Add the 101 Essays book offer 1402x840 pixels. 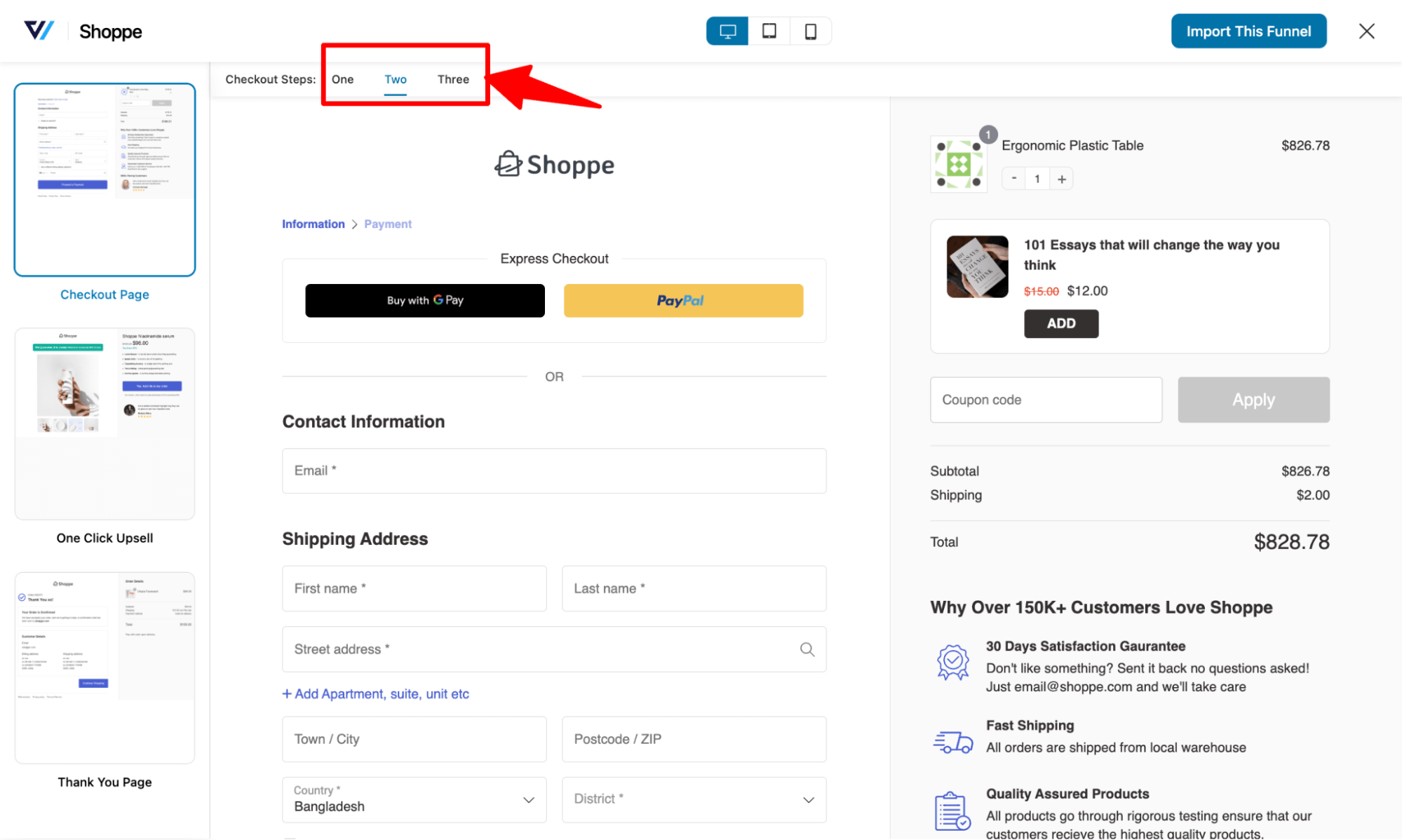pyautogui.click(x=1061, y=323)
